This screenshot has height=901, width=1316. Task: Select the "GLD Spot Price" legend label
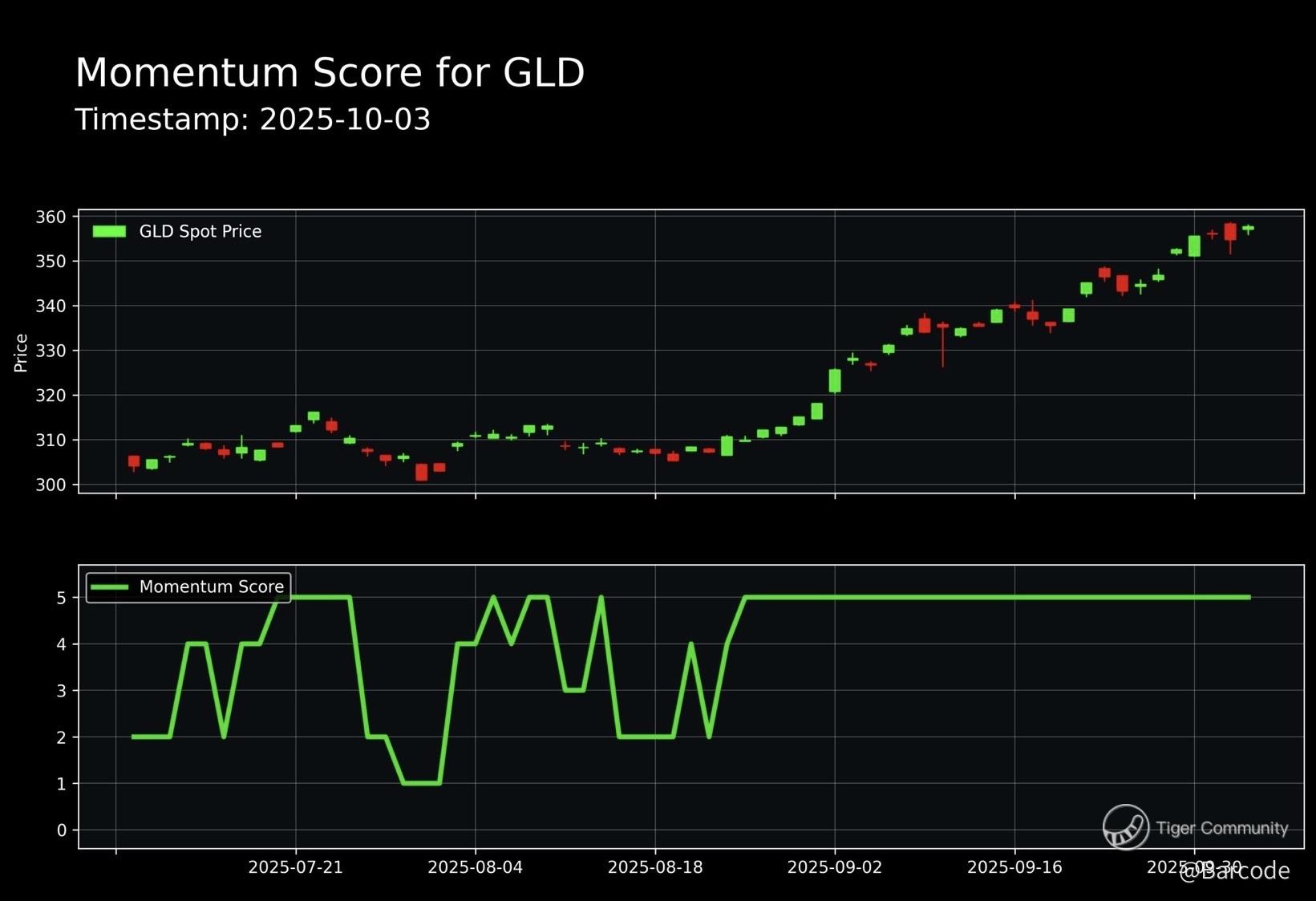pyautogui.click(x=200, y=232)
